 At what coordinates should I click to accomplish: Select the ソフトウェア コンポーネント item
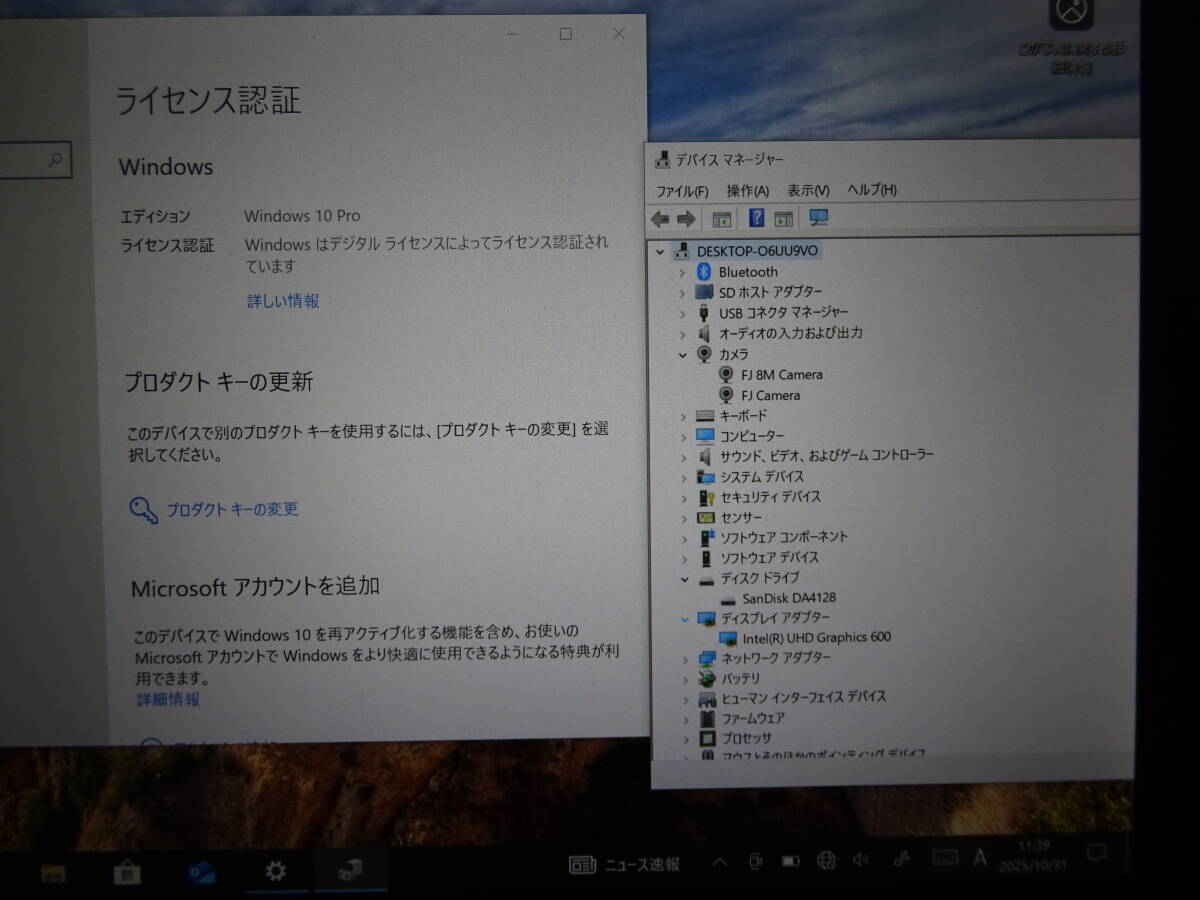tap(784, 537)
